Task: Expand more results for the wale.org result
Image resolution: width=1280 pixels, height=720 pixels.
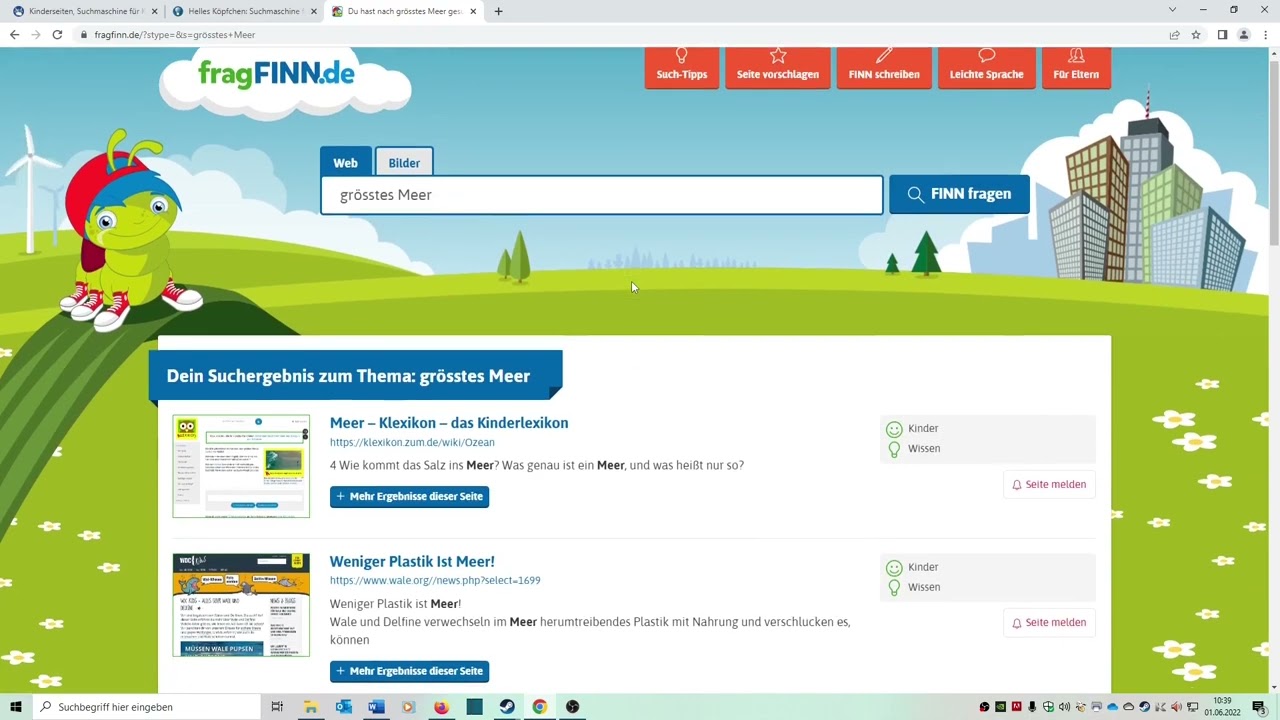Action: pos(410,671)
